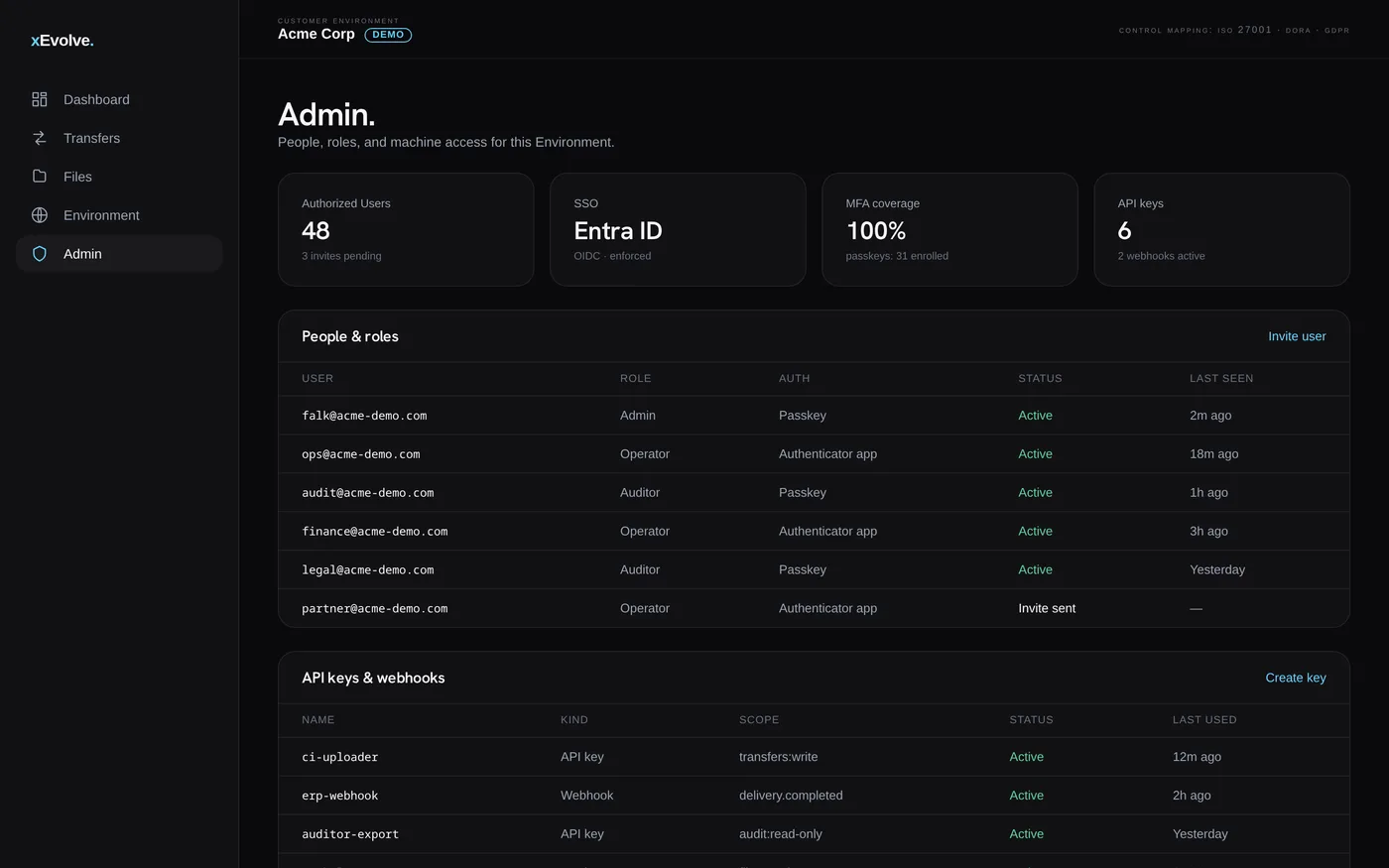
Task: Click the Dashboard grid icon
Action: pos(40,99)
